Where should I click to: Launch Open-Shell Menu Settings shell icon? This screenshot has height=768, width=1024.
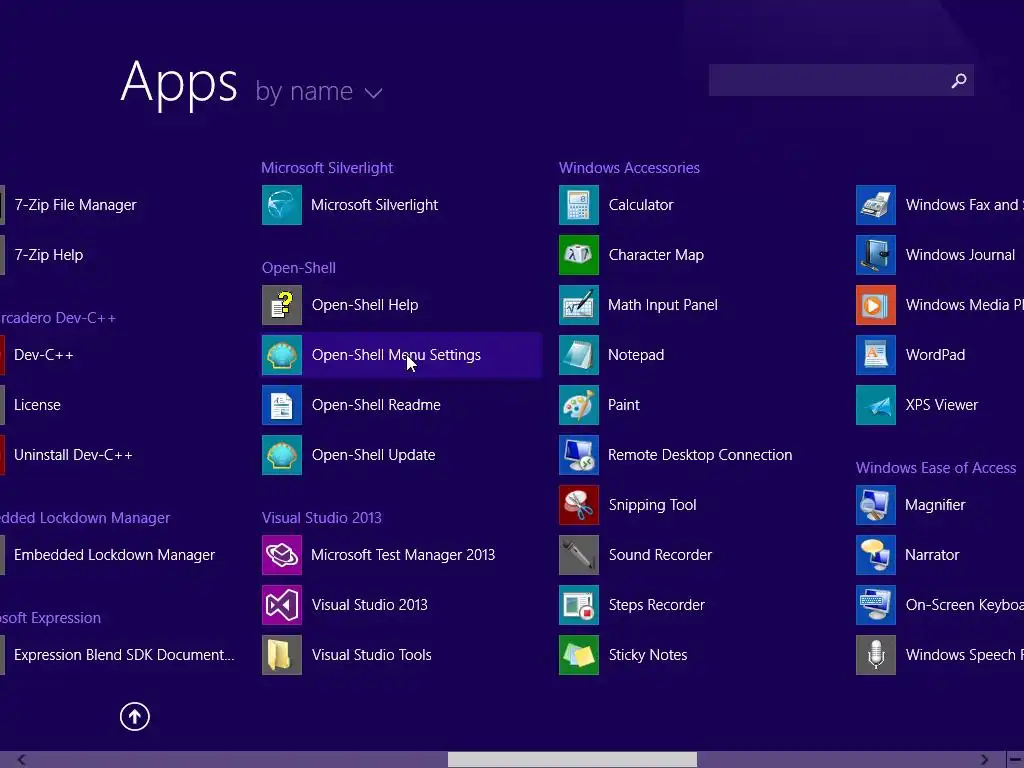pos(282,355)
